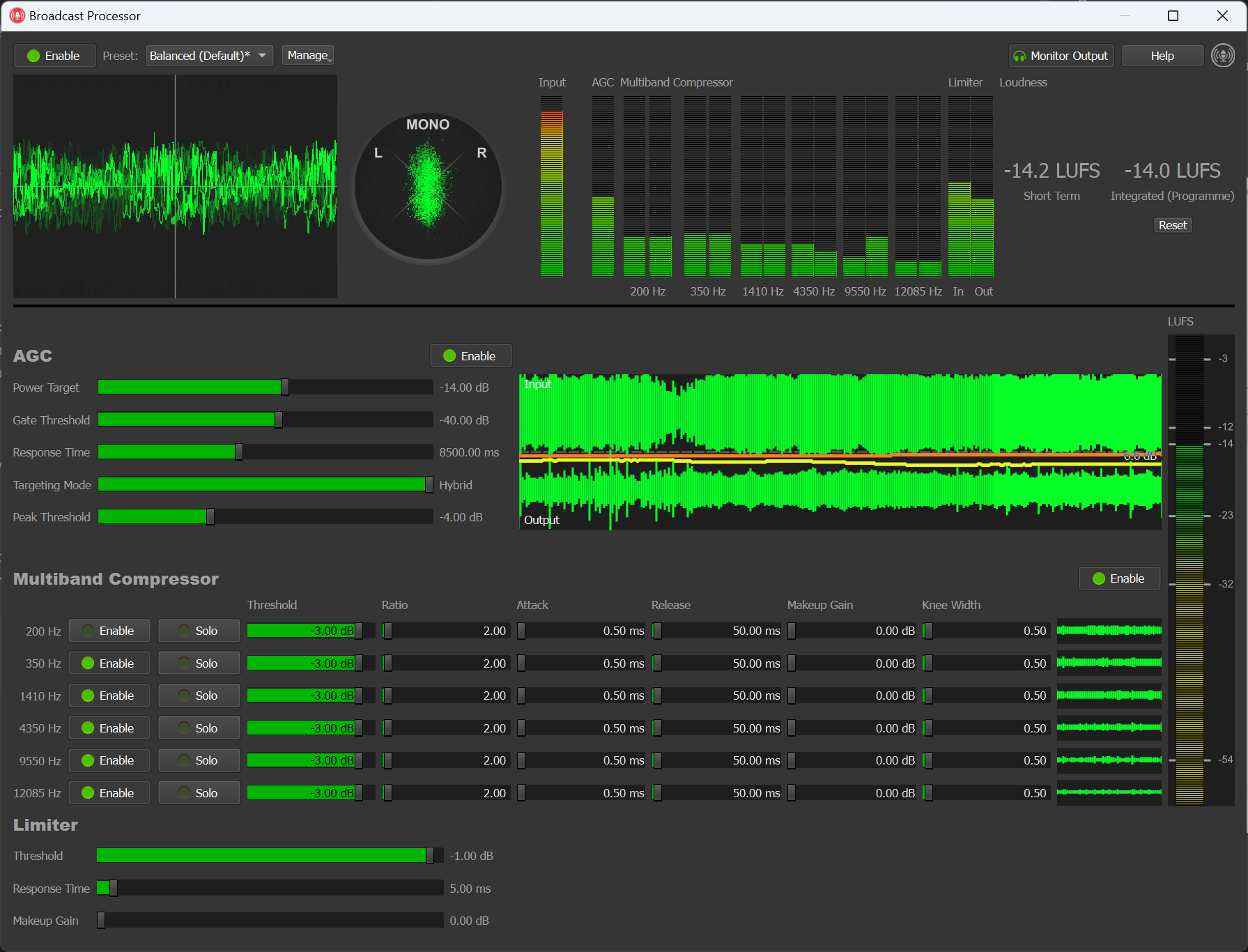Disable the 1410 Hz band
This screenshot has width=1248, height=952.
(x=109, y=696)
